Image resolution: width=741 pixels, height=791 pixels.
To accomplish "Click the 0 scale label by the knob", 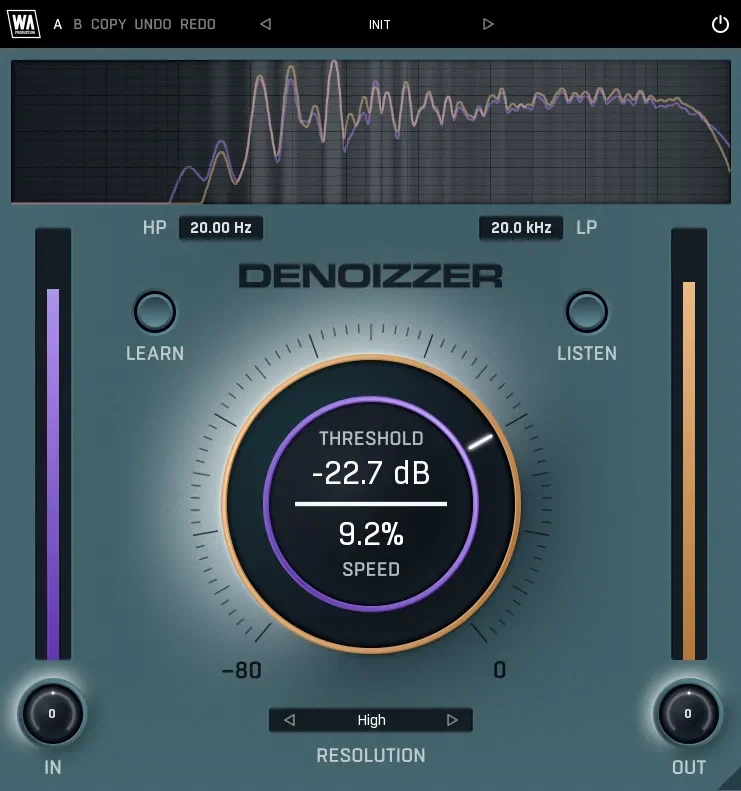I will point(499,670).
